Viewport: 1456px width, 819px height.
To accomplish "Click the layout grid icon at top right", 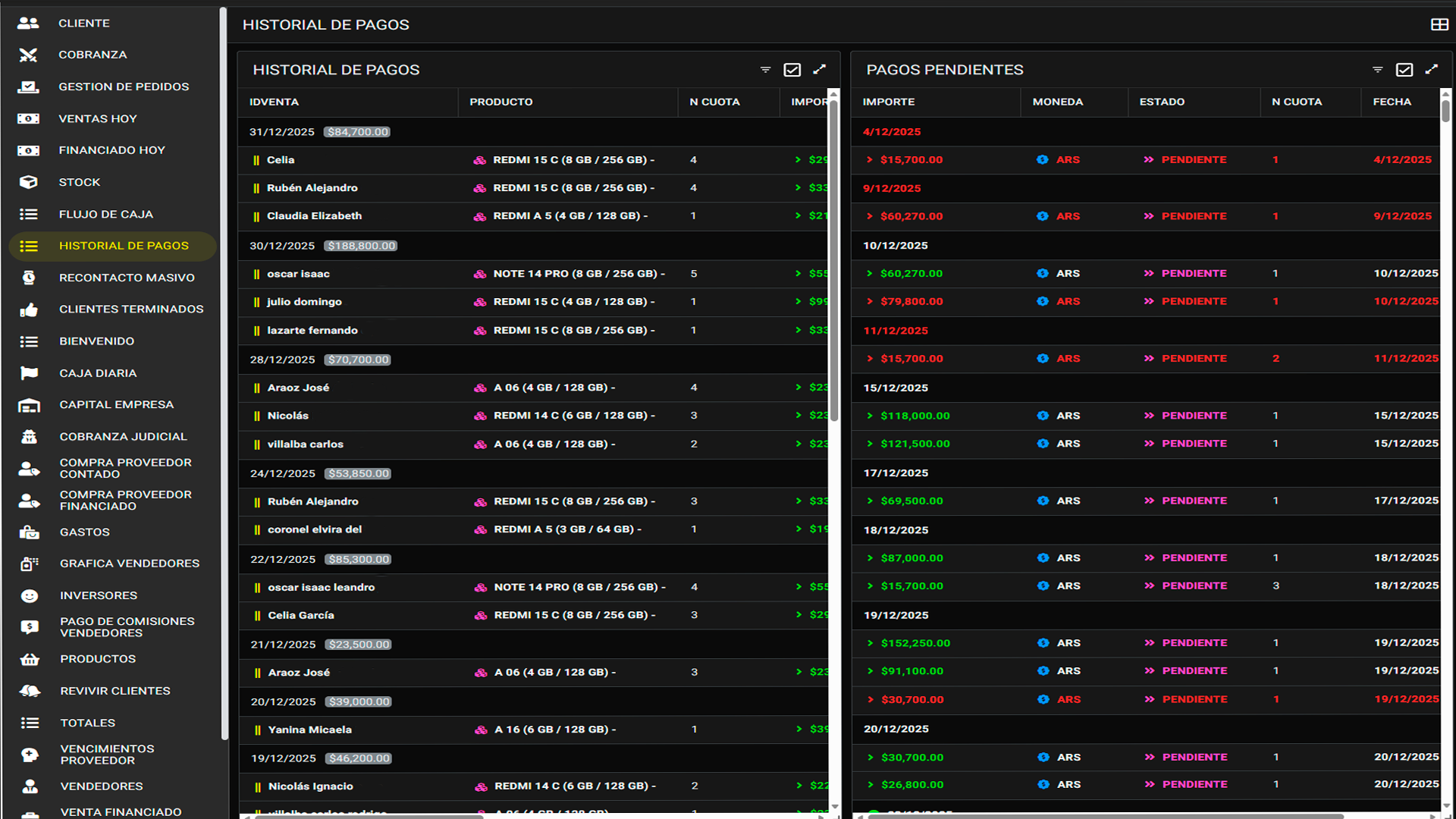I will 1439,24.
